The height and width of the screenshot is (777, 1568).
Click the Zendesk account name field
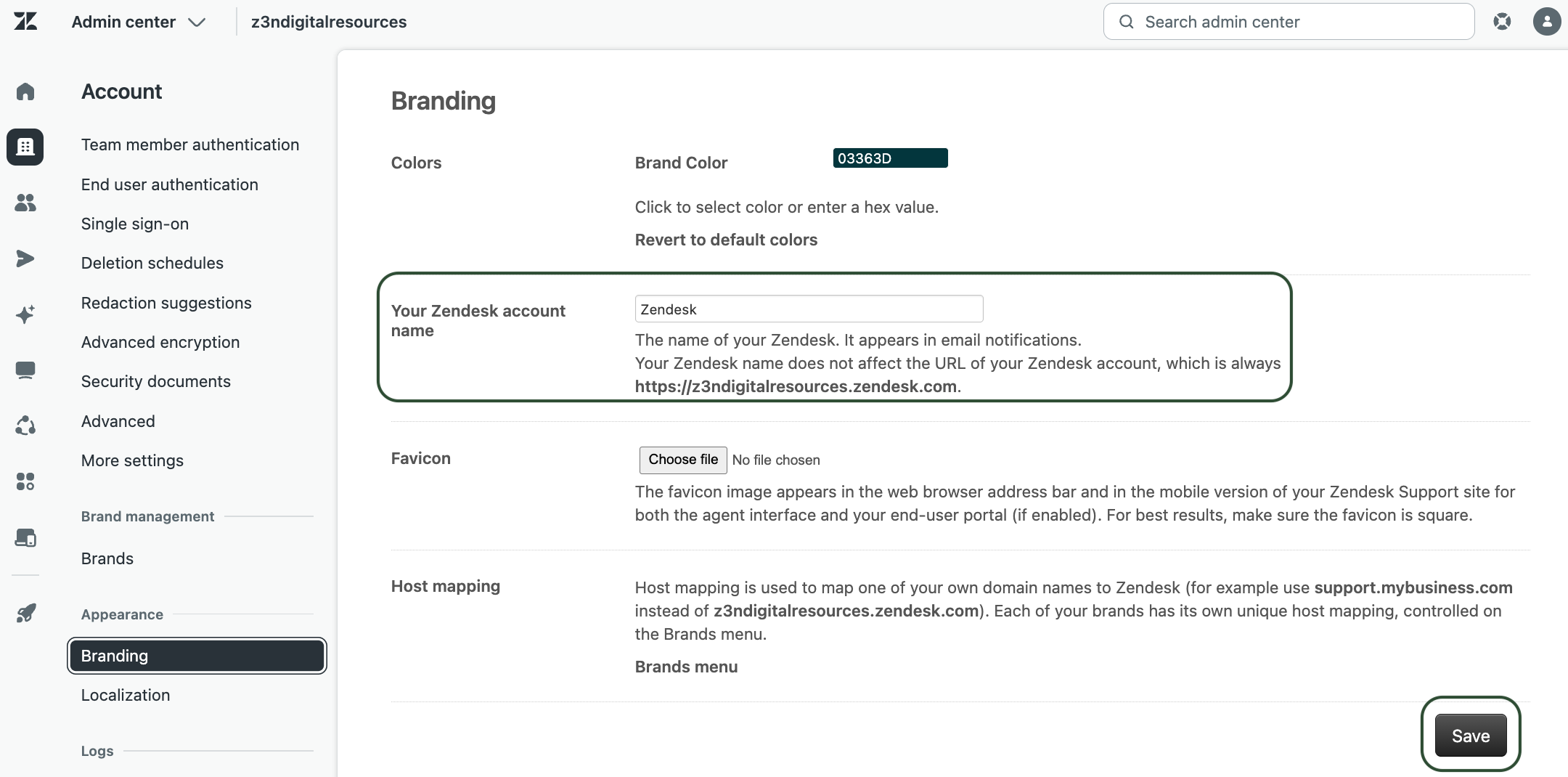point(809,309)
